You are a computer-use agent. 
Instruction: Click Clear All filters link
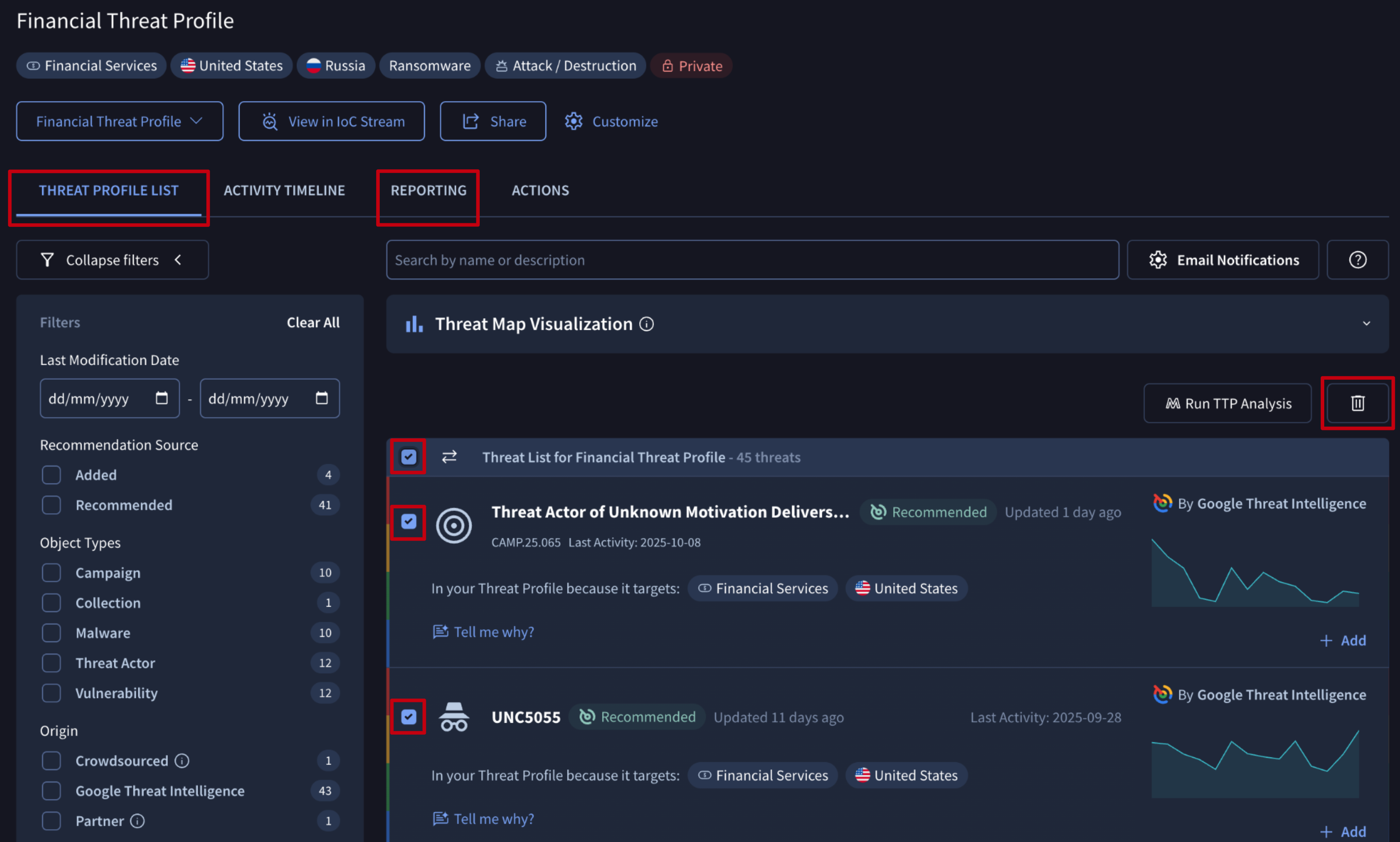point(313,323)
